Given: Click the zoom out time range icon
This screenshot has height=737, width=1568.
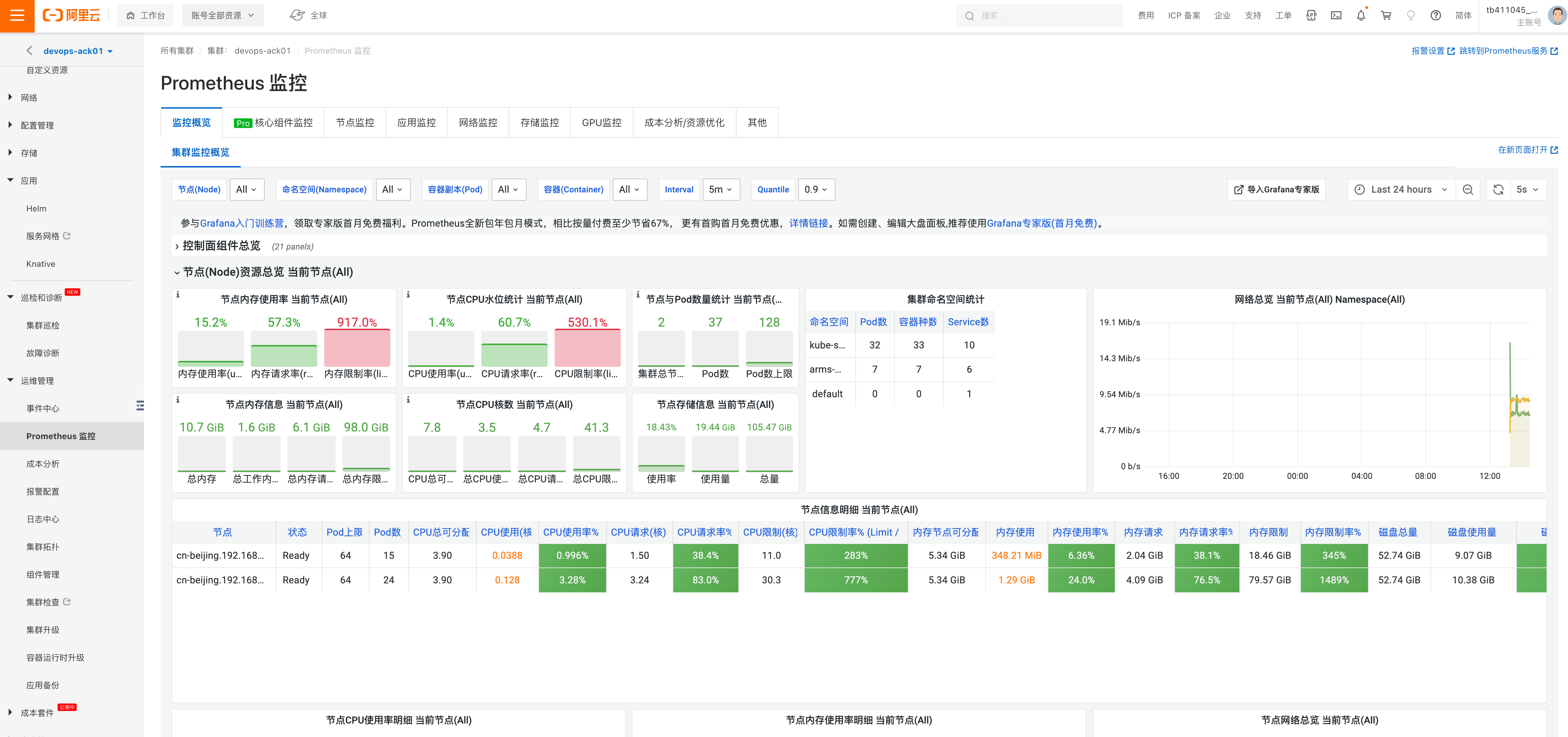Looking at the screenshot, I should [x=1468, y=189].
